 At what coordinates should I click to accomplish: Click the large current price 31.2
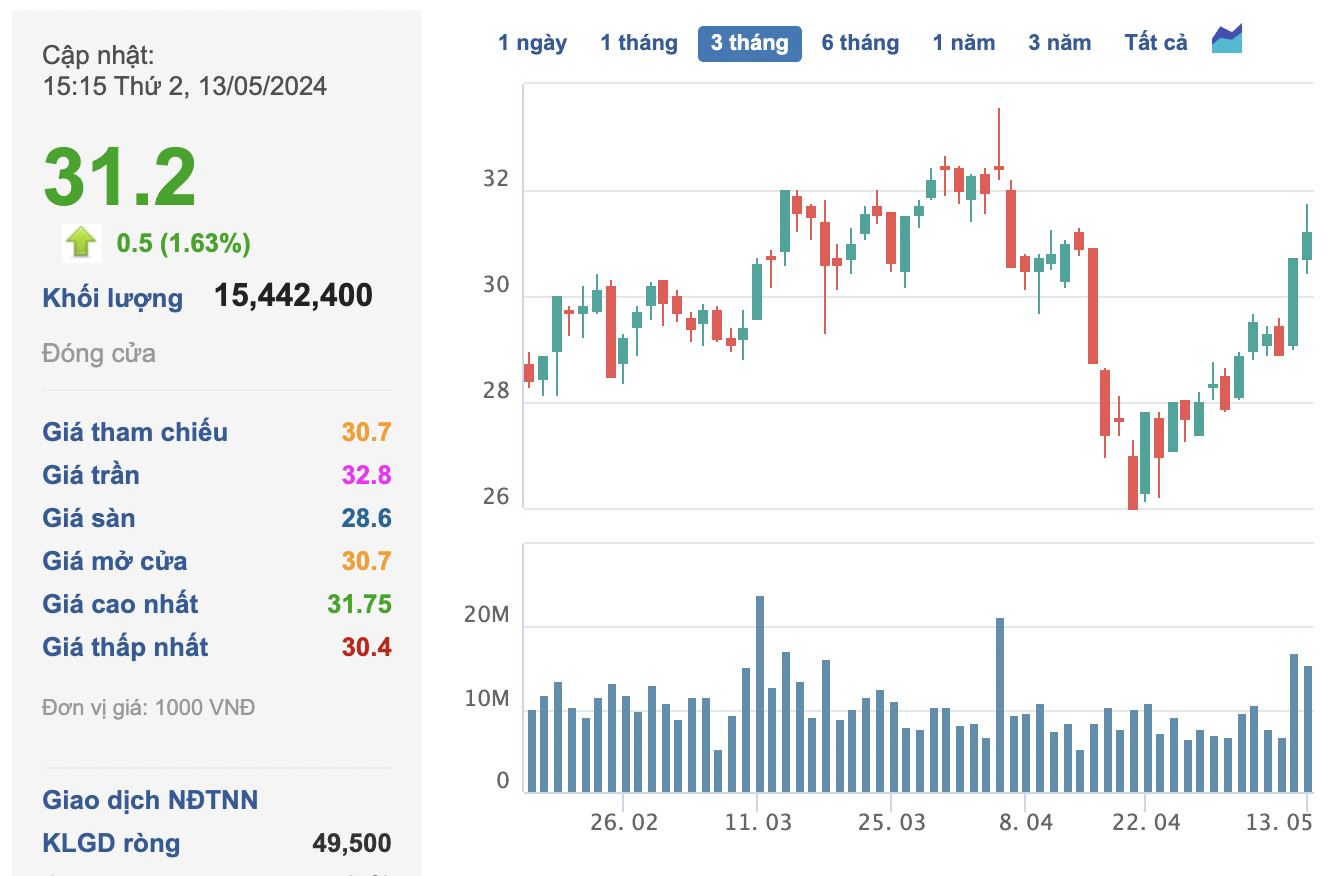120,178
